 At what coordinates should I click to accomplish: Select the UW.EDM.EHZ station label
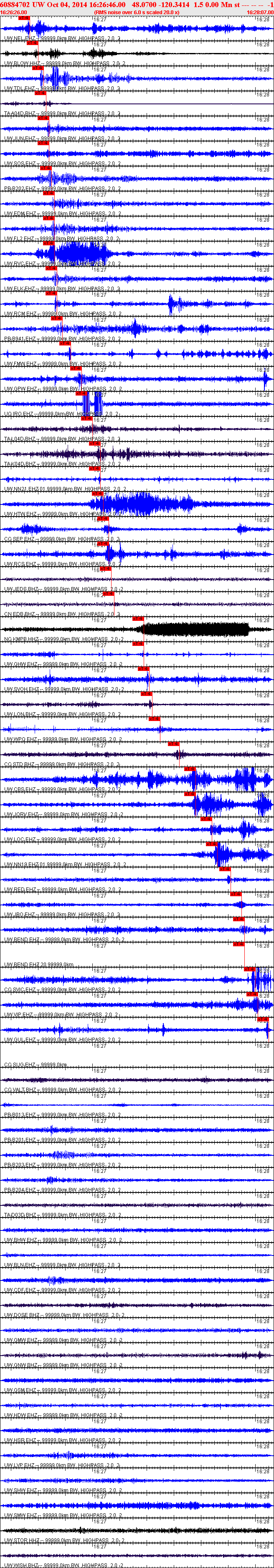coord(61,214)
